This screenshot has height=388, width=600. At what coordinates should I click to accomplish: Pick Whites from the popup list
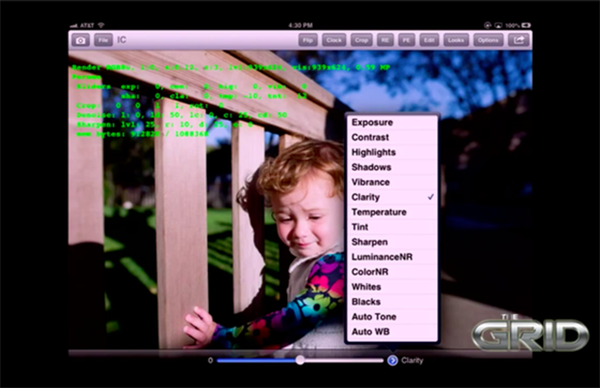point(392,287)
